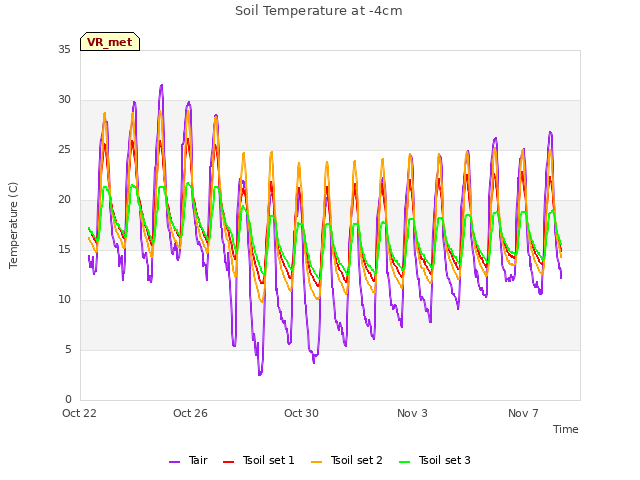
Task: Click the orange Tsoil set 2 swatch
Action: (316, 462)
